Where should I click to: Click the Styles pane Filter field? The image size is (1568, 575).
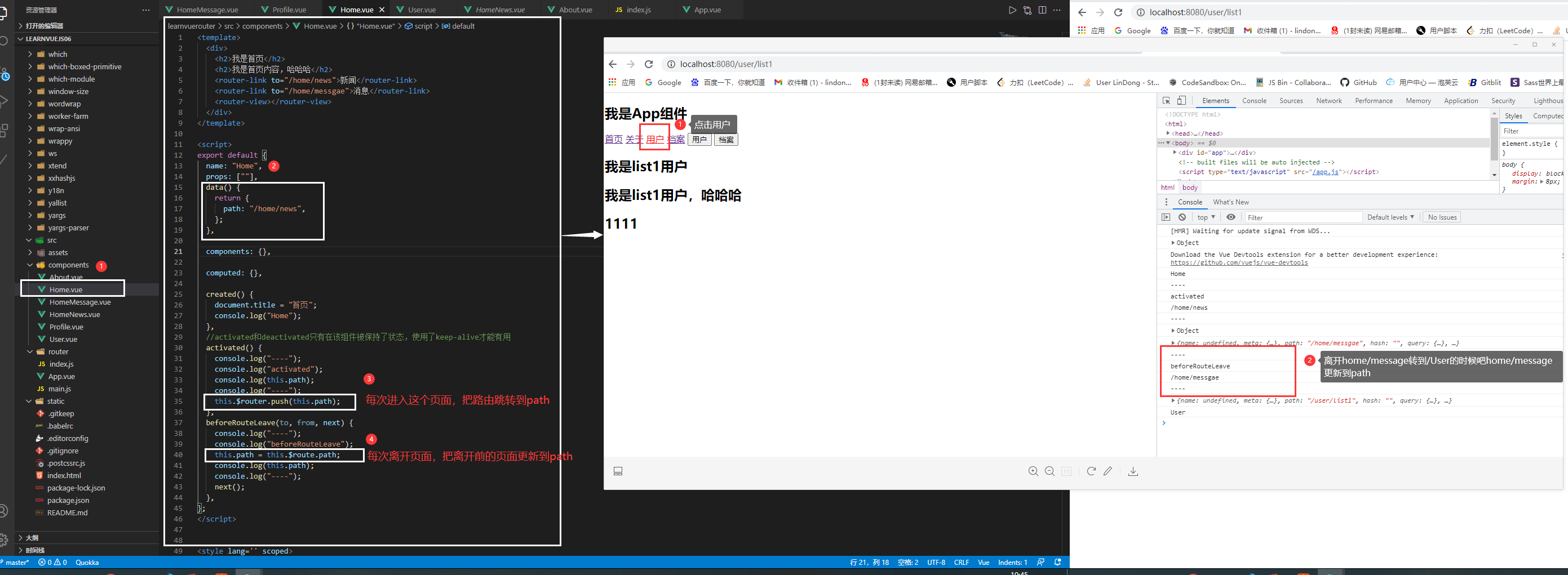(1531, 131)
